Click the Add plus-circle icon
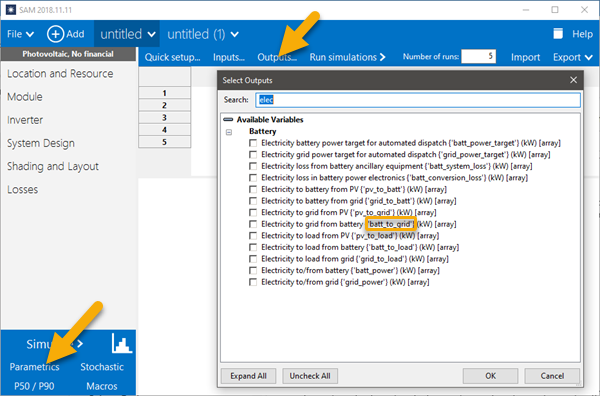 pyautogui.click(x=55, y=34)
